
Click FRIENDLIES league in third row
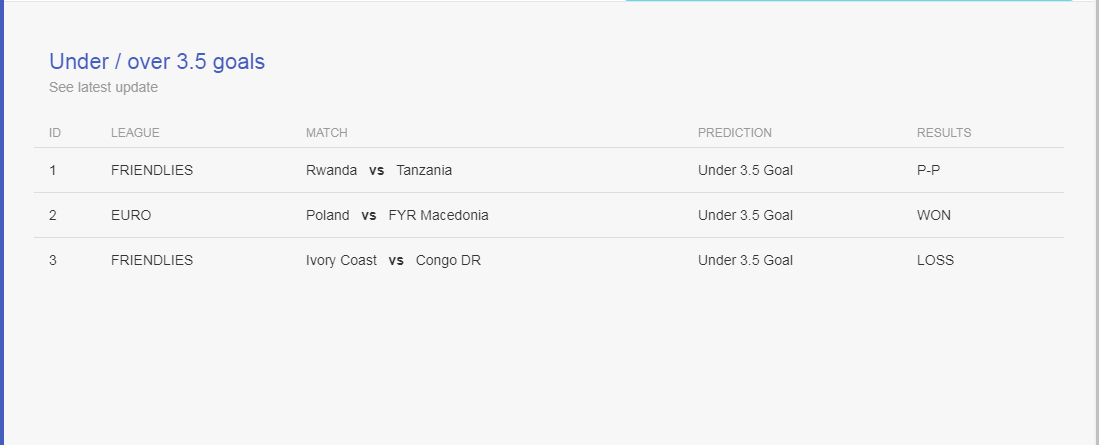(152, 260)
